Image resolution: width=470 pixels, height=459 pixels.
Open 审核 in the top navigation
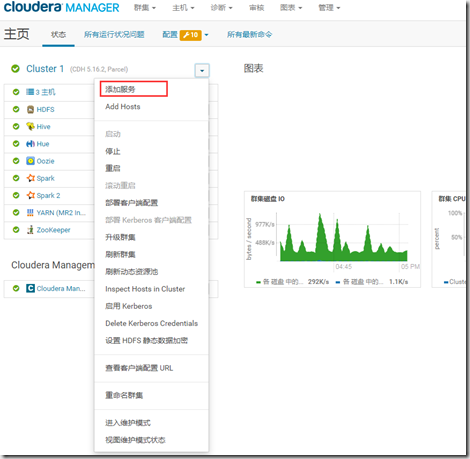(257, 8)
